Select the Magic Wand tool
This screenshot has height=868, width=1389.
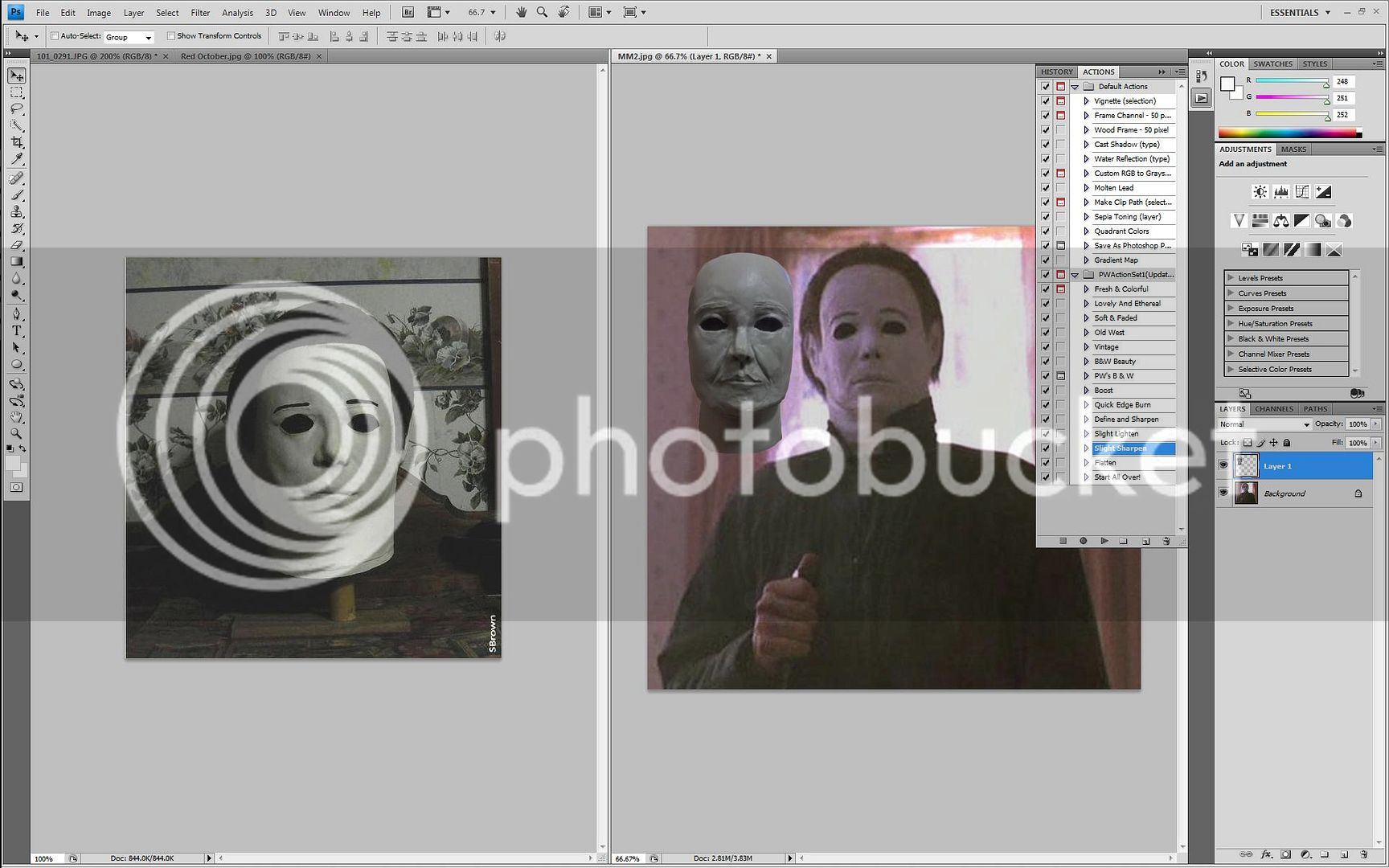[x=17, y=125]
